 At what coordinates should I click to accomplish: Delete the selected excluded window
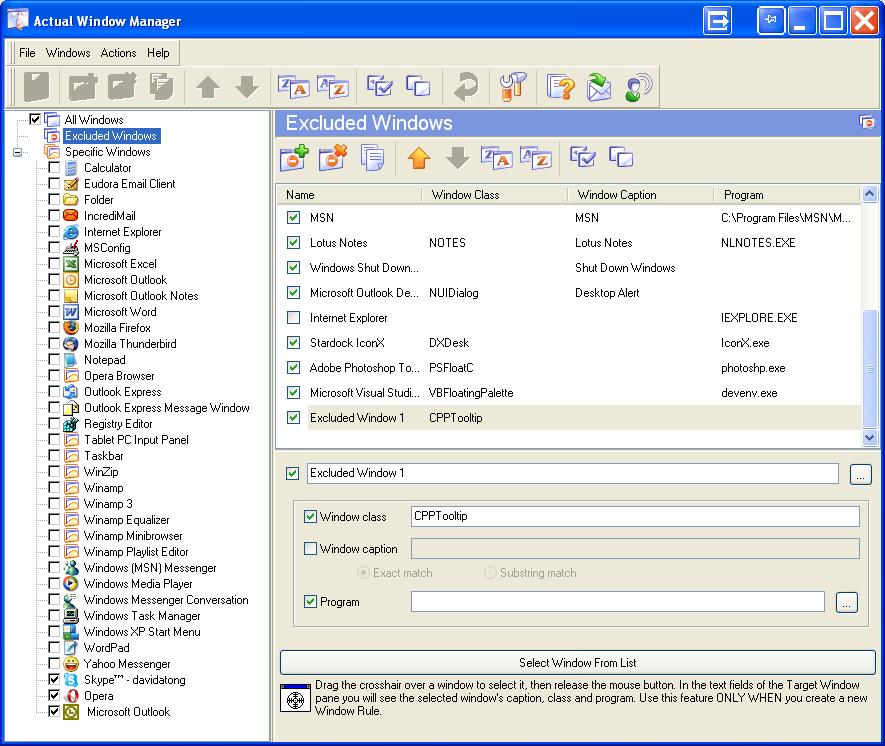pos(332,158)
